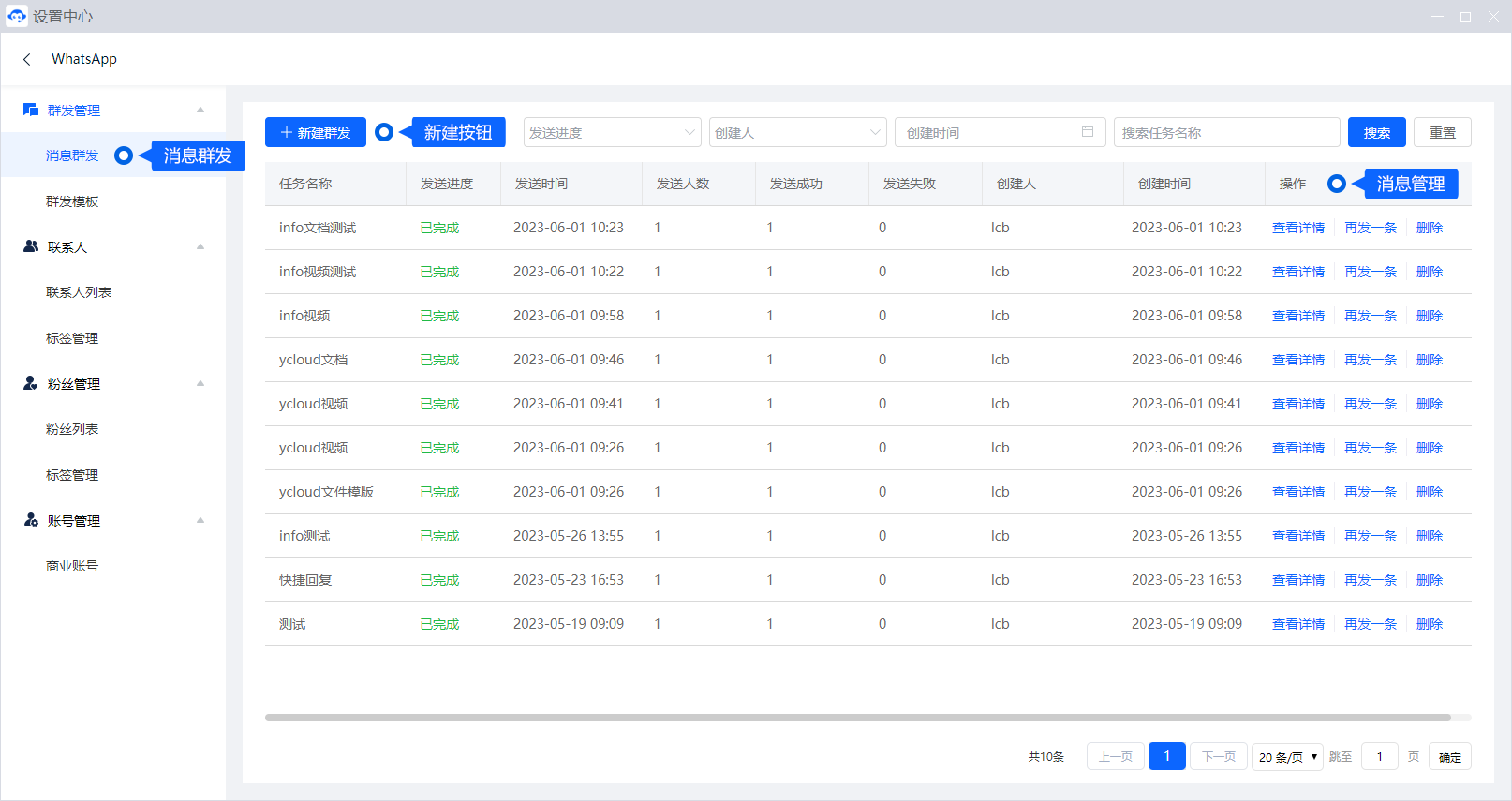
Task: Click the calendar icon in 创建时间 field
Action: click(1087, 132)
